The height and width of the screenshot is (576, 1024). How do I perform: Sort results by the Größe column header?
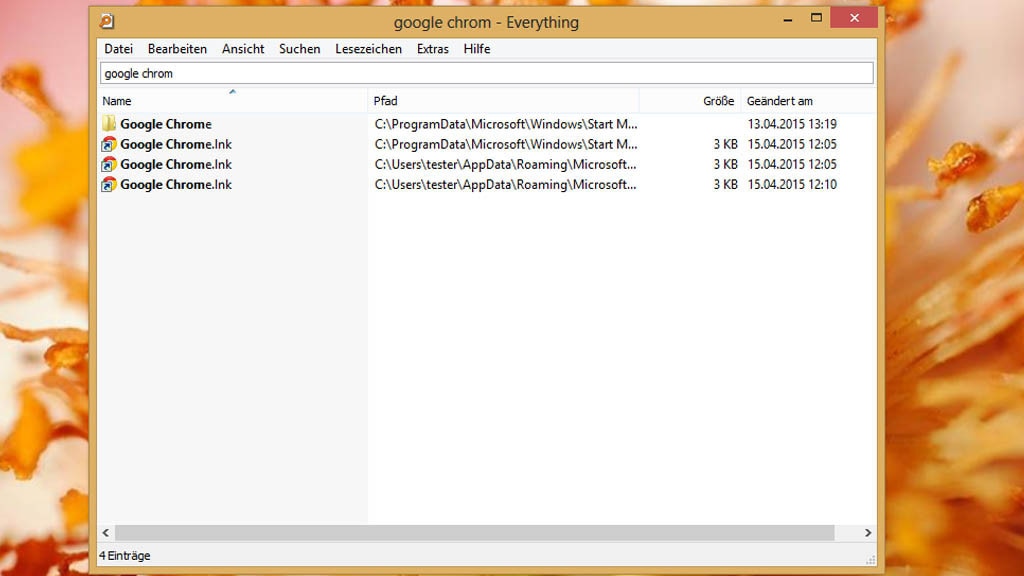718,101
